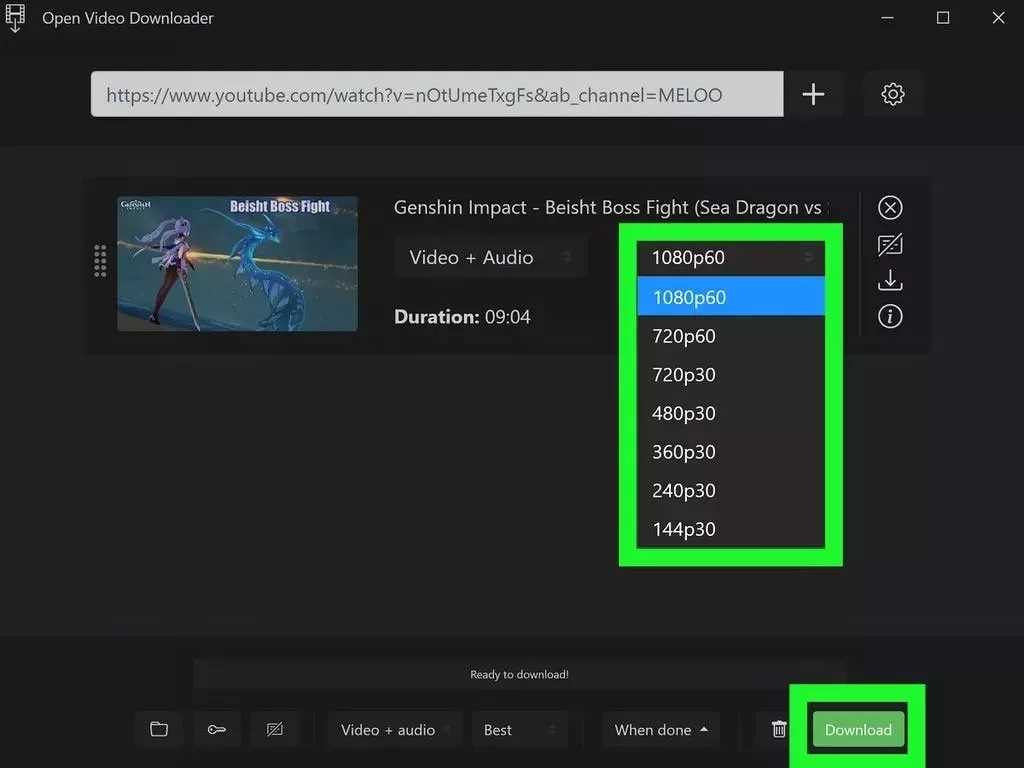This screenshot has height=768, width=1024.
Task: Click the video thumbnail preview
Action: pyautogui.click(x=237, y=261)
